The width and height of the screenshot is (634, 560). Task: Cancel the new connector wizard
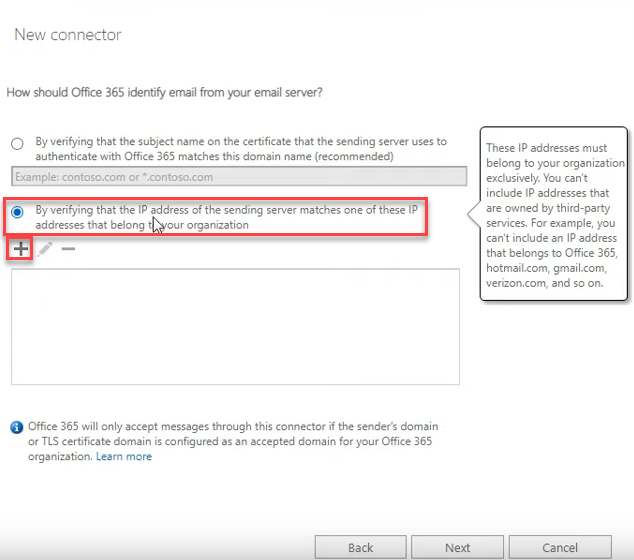tap(560, 547)
